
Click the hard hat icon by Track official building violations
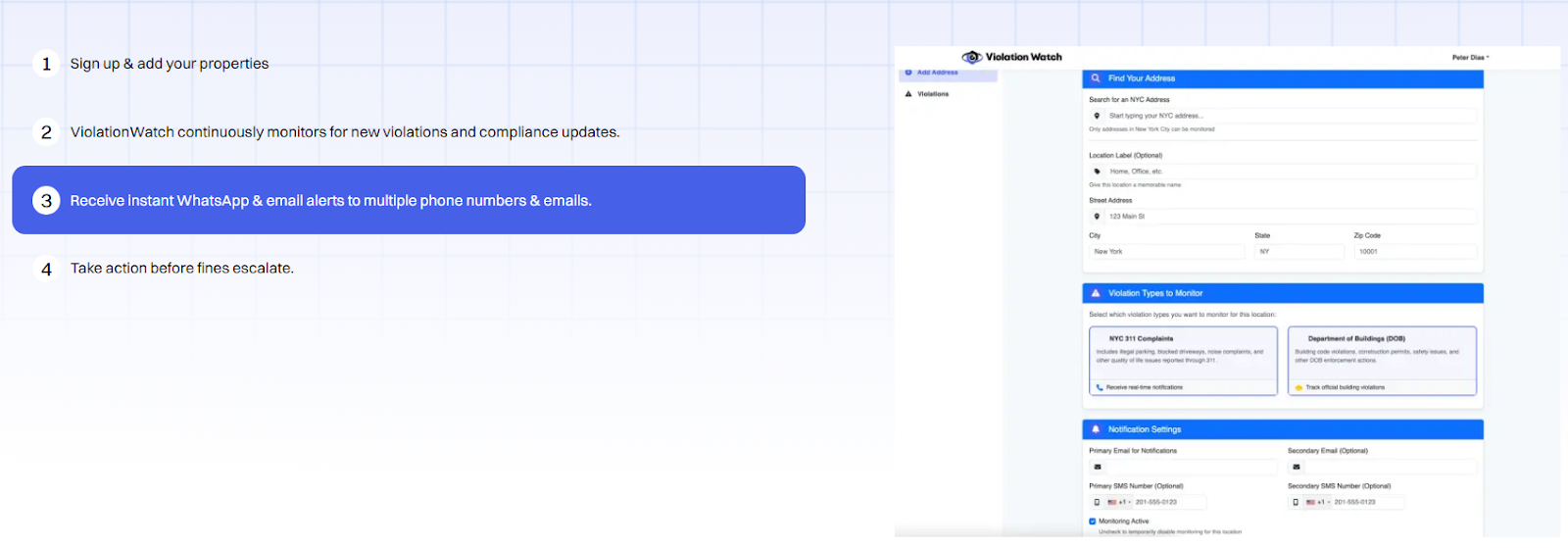click(1298, 387)
